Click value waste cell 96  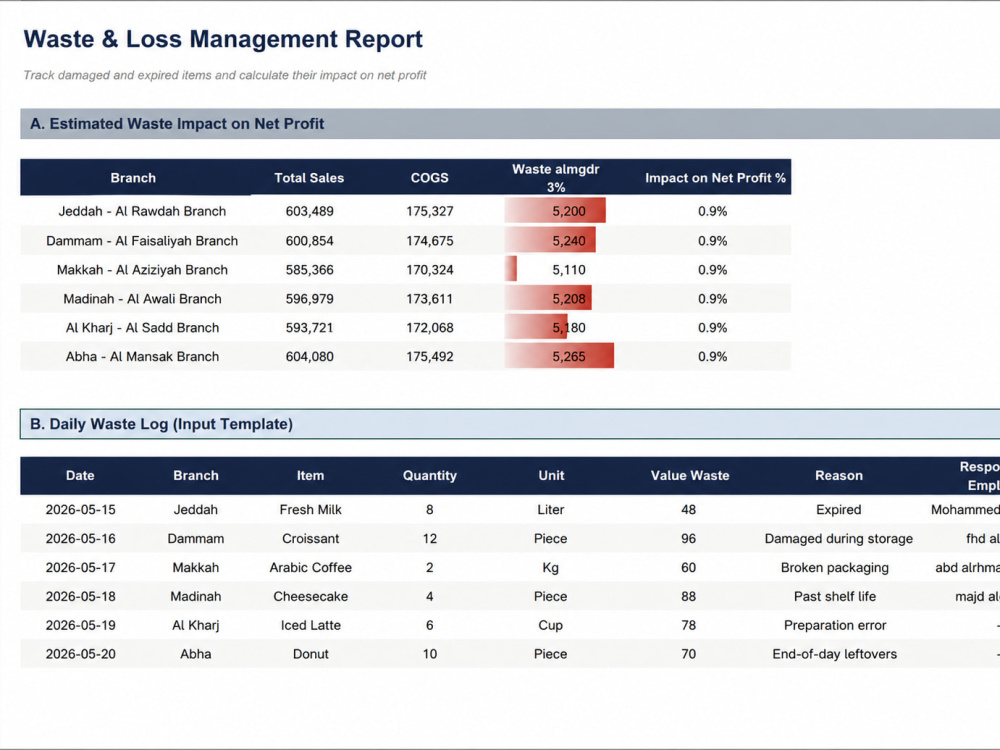689,538
